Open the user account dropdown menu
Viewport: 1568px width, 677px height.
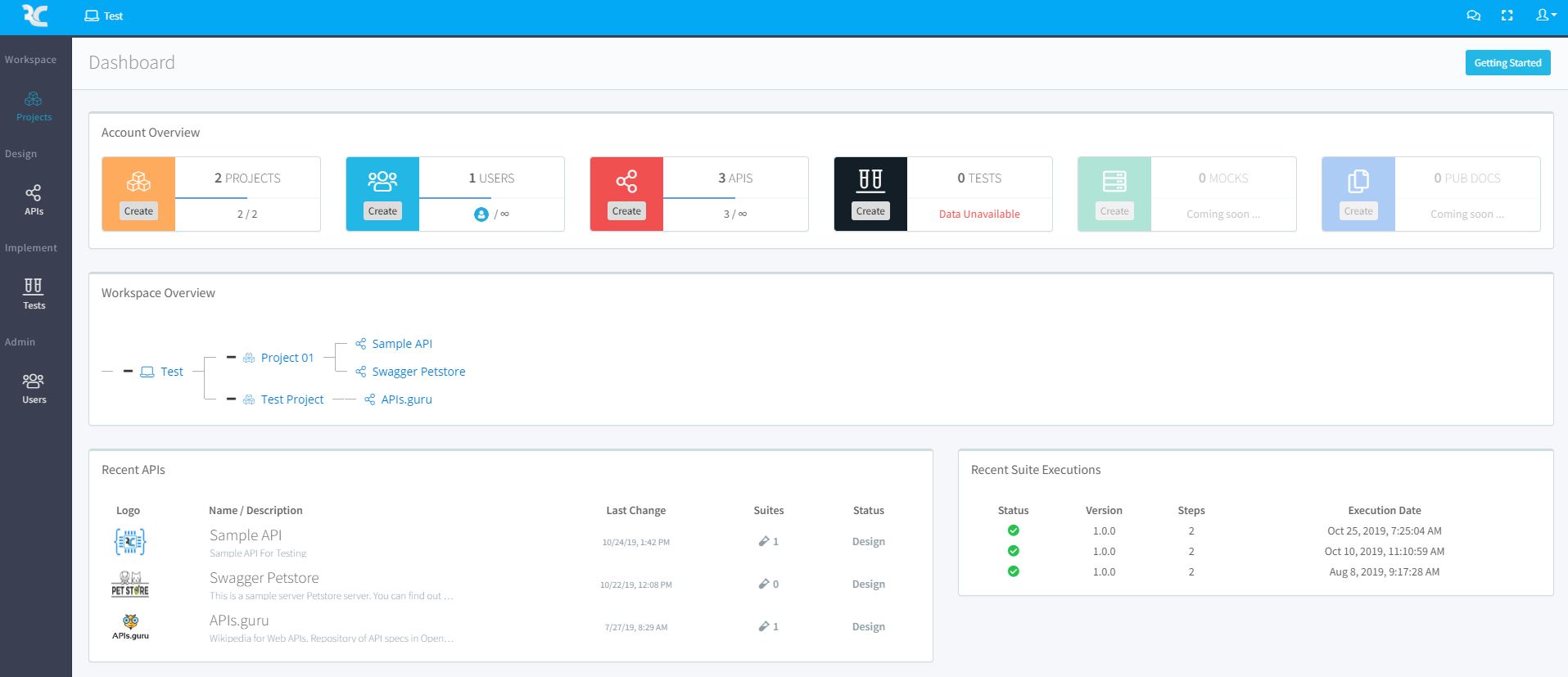pos(1545,16)
